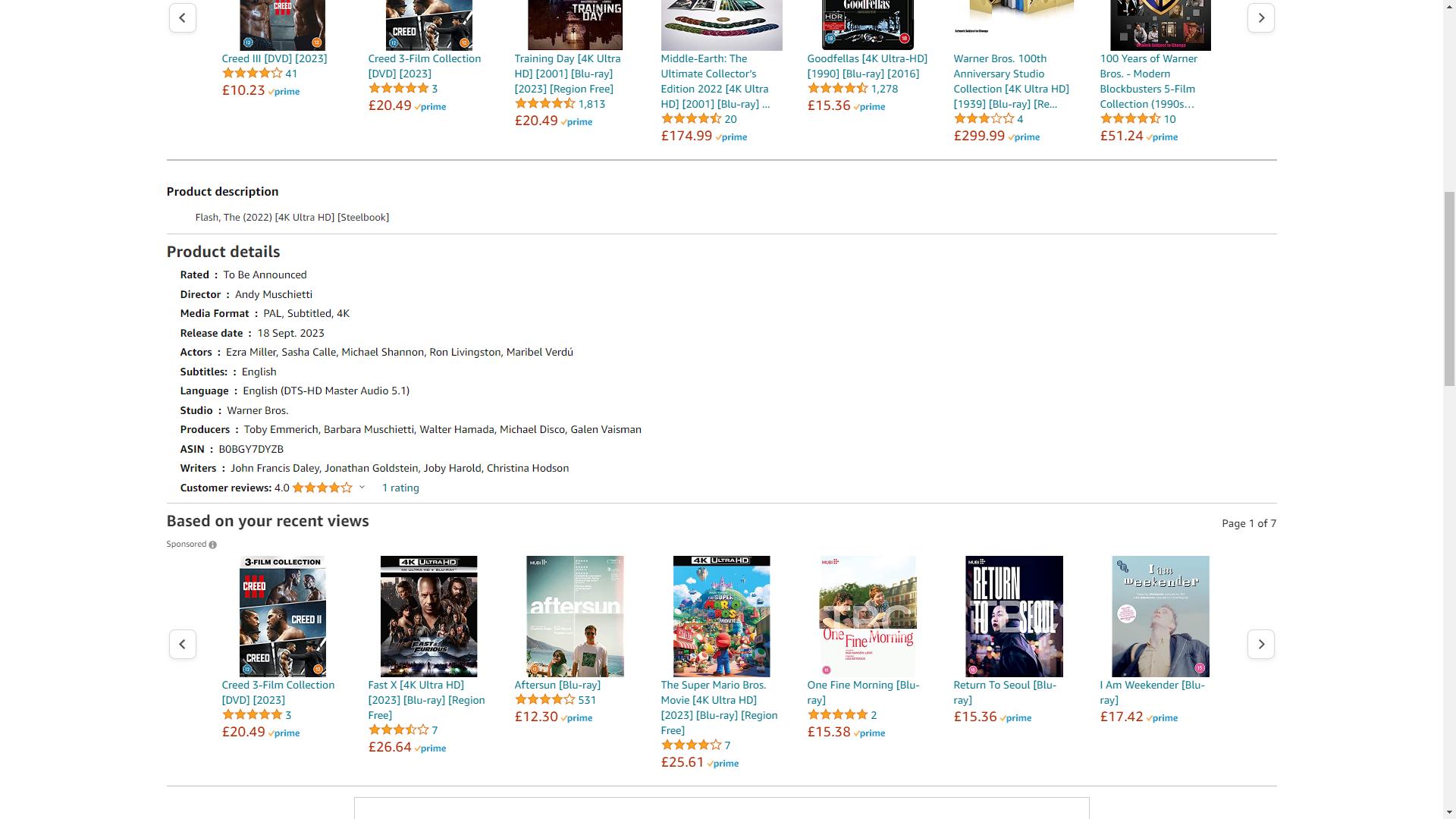Open Aftersun [Blu-ray] title link

click(557, 685)
